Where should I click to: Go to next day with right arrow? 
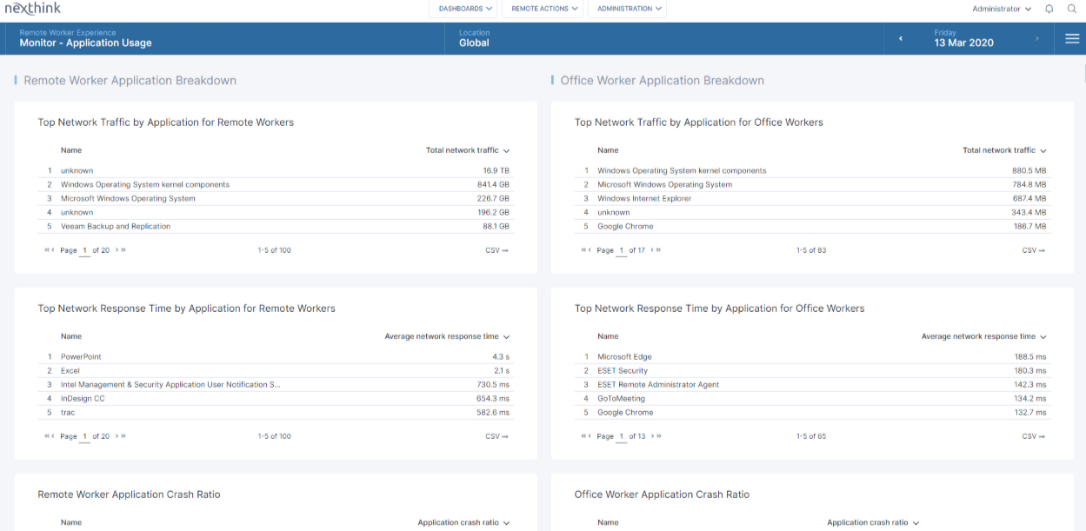[x=1037, y=39]
